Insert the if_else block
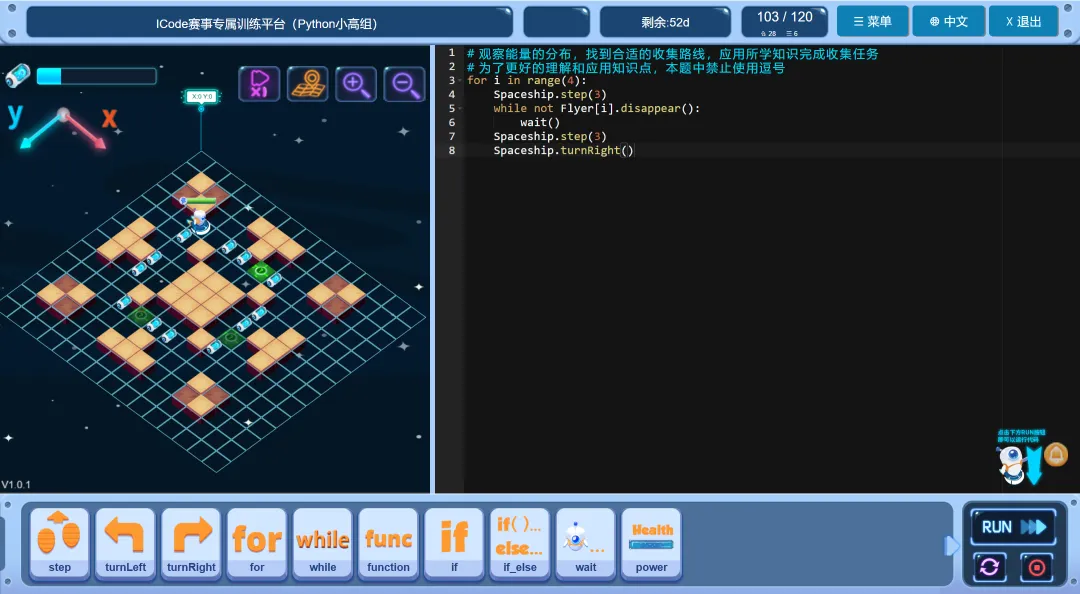The width and height of the screenshot is (1080, 594). 520,544
